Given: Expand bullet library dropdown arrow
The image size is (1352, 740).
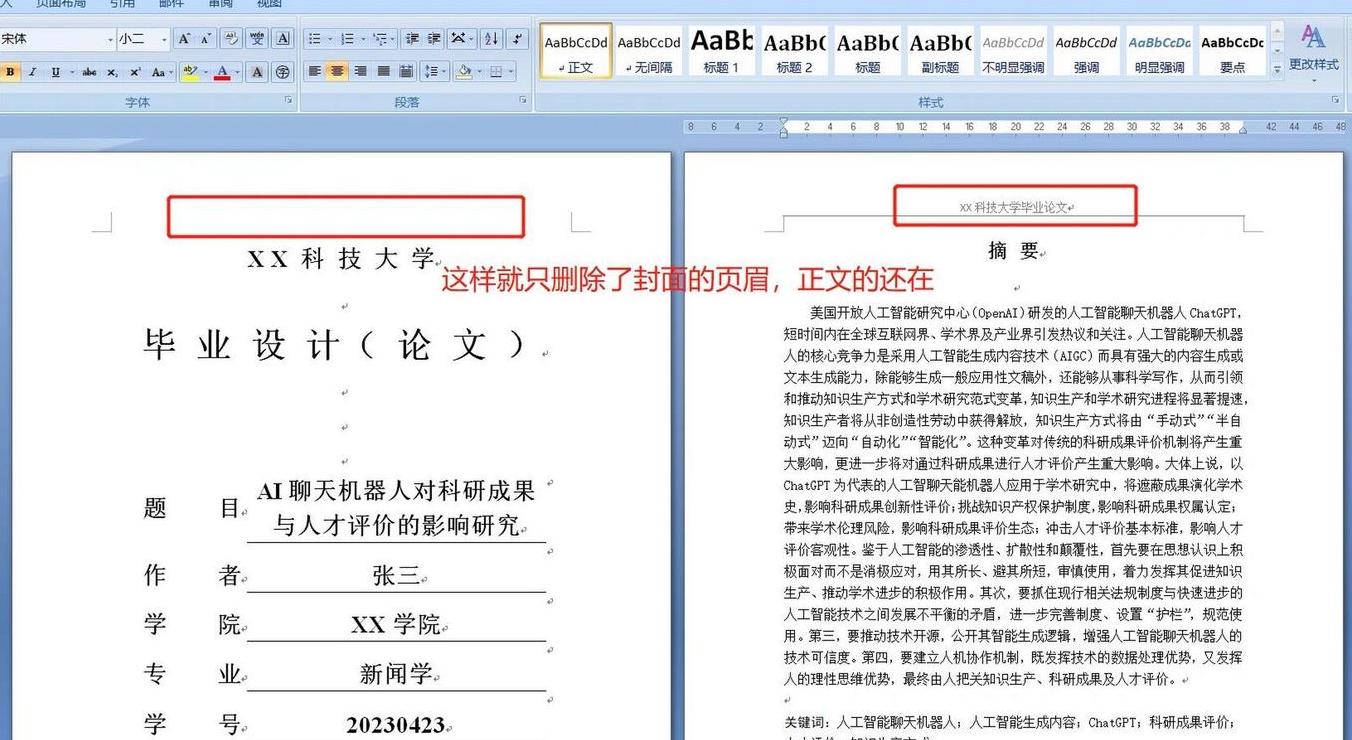Looking at the screenshot, I should (328, 39).
